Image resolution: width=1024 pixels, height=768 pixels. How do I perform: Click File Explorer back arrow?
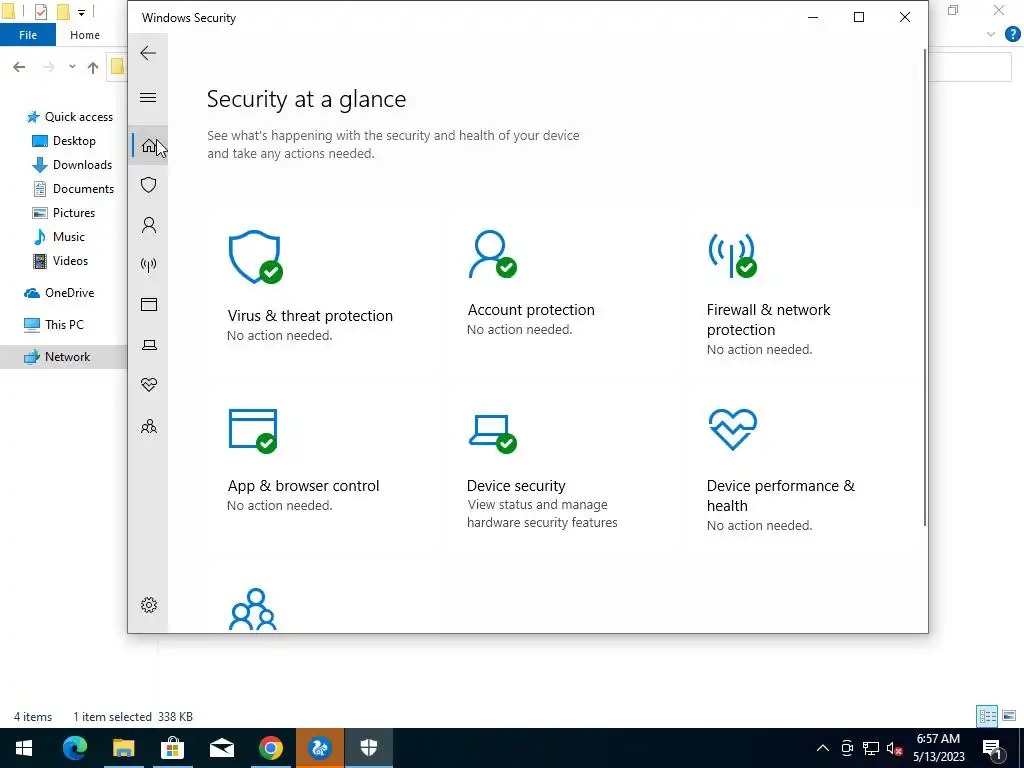(x=19, y=67)
